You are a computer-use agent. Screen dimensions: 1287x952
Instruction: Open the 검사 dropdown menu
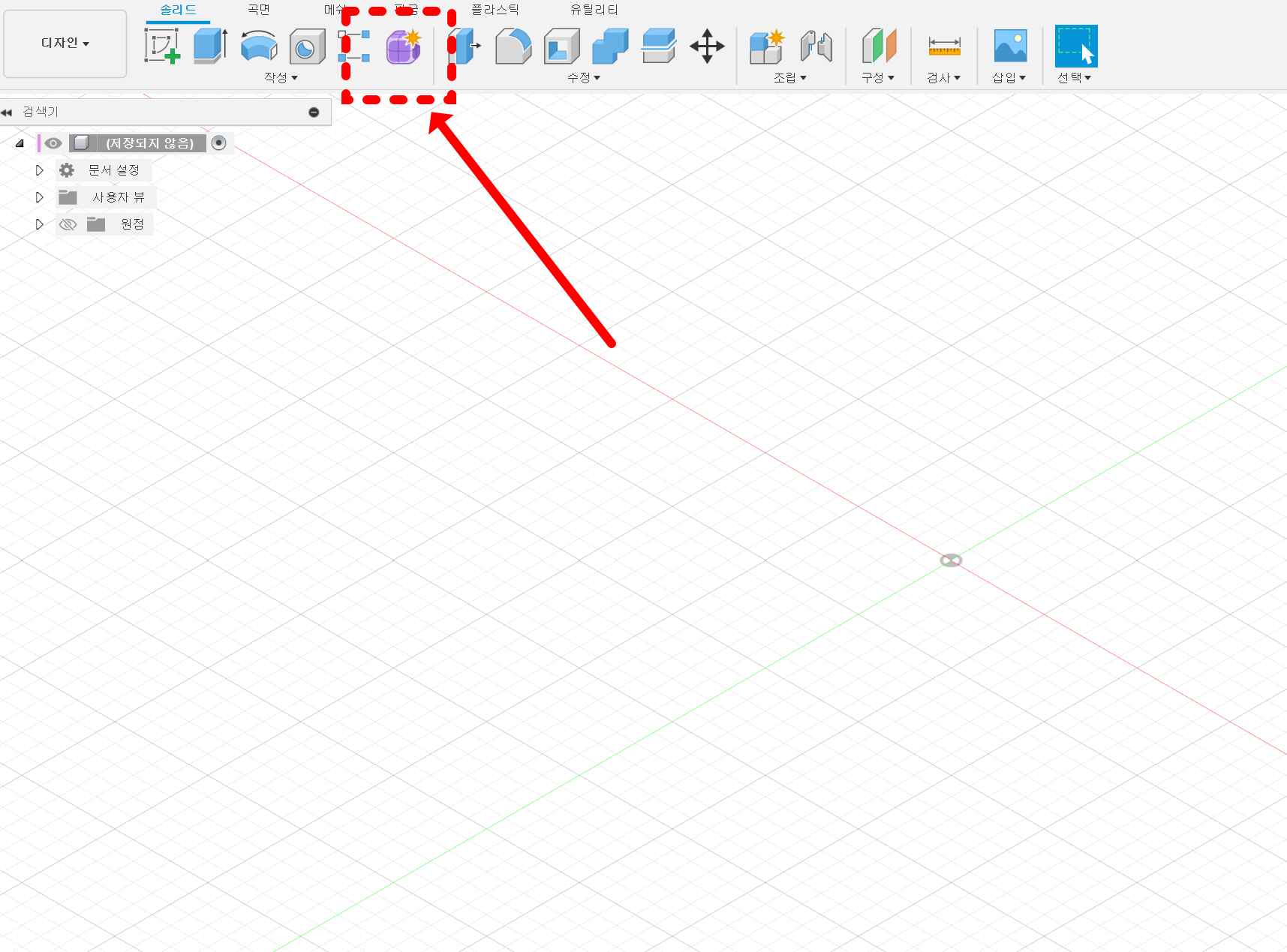943,77
